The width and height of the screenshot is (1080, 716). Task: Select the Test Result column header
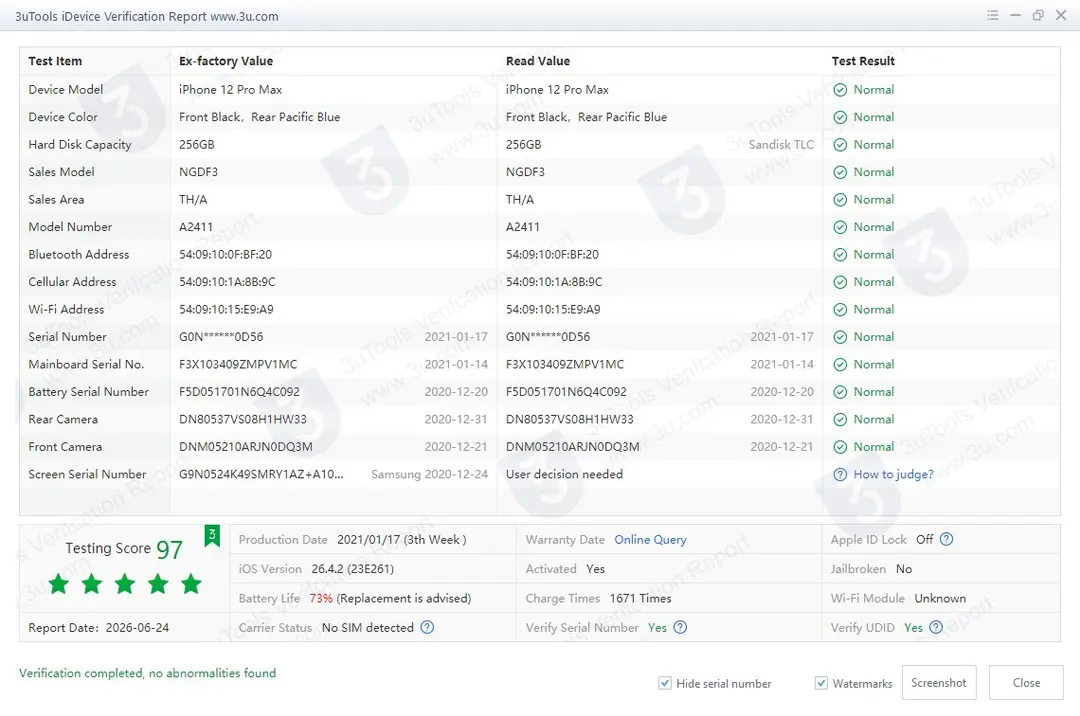863,61
